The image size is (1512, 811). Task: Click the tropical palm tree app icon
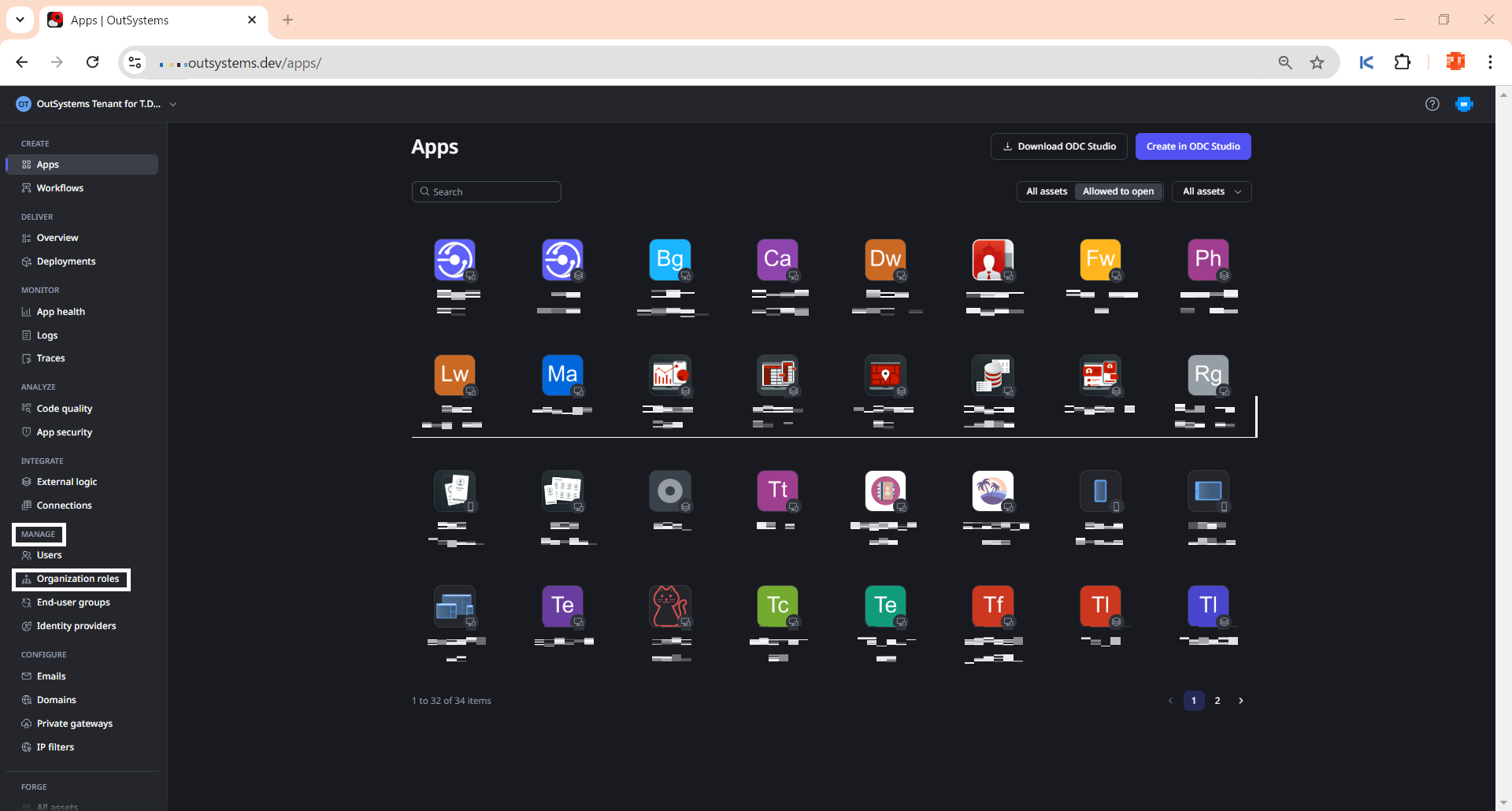pyautogui.click(x=992, y=491)
